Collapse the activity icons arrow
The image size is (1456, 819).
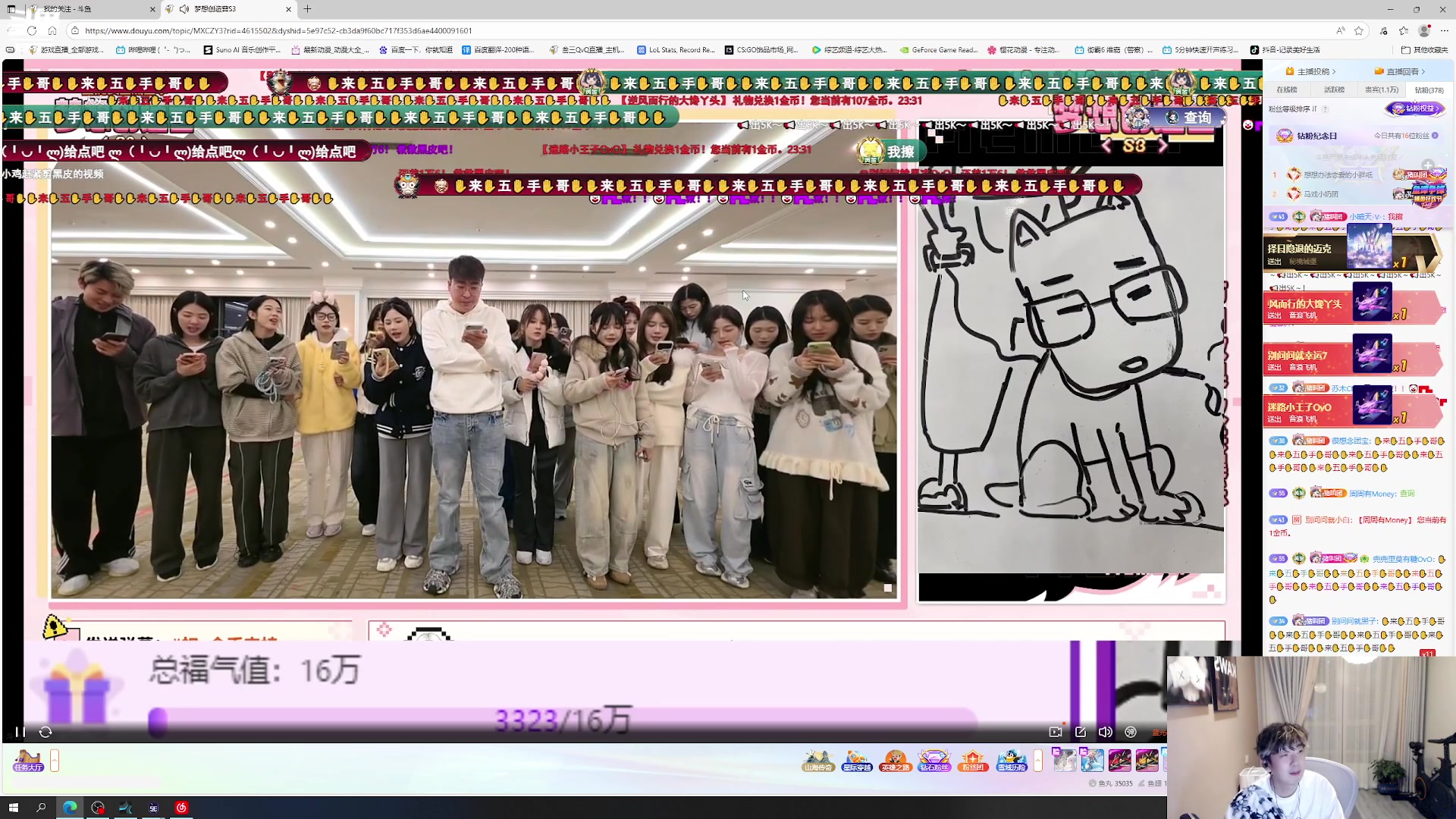1038,760
